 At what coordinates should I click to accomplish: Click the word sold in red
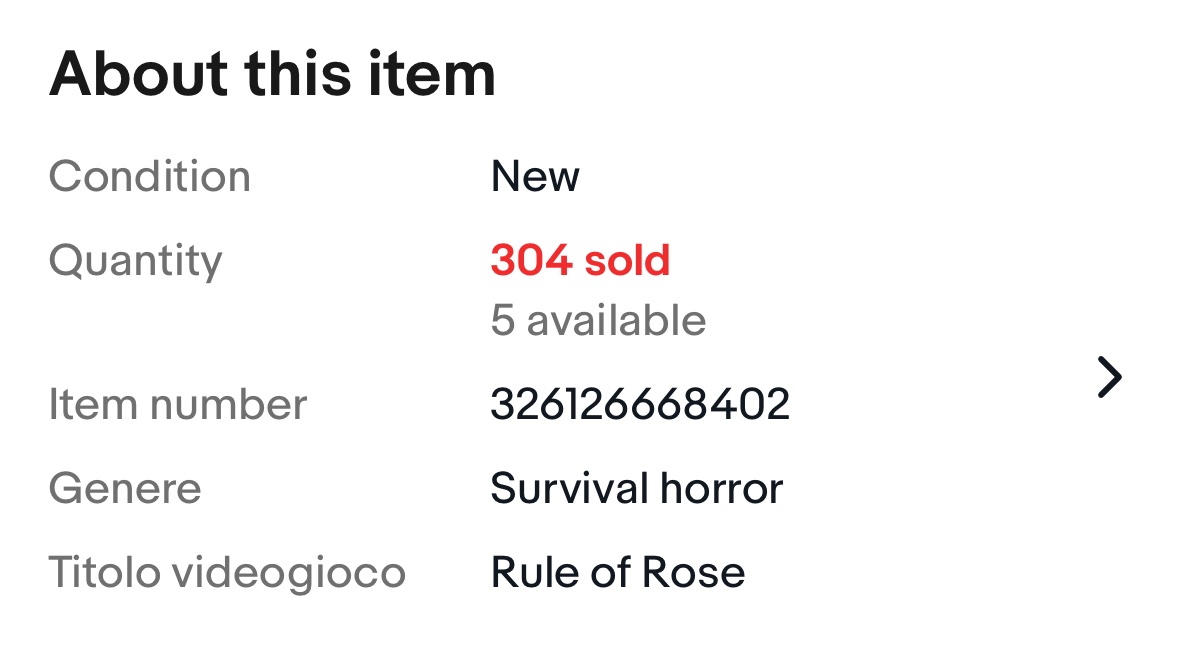[627, 260]
